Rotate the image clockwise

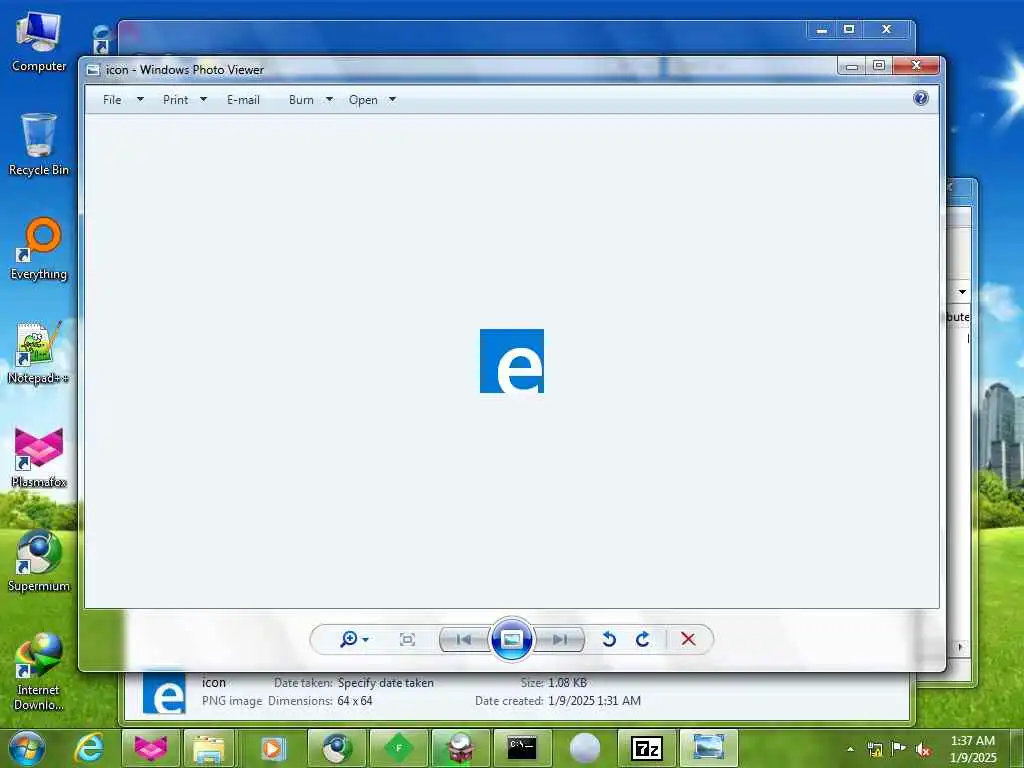643,639
